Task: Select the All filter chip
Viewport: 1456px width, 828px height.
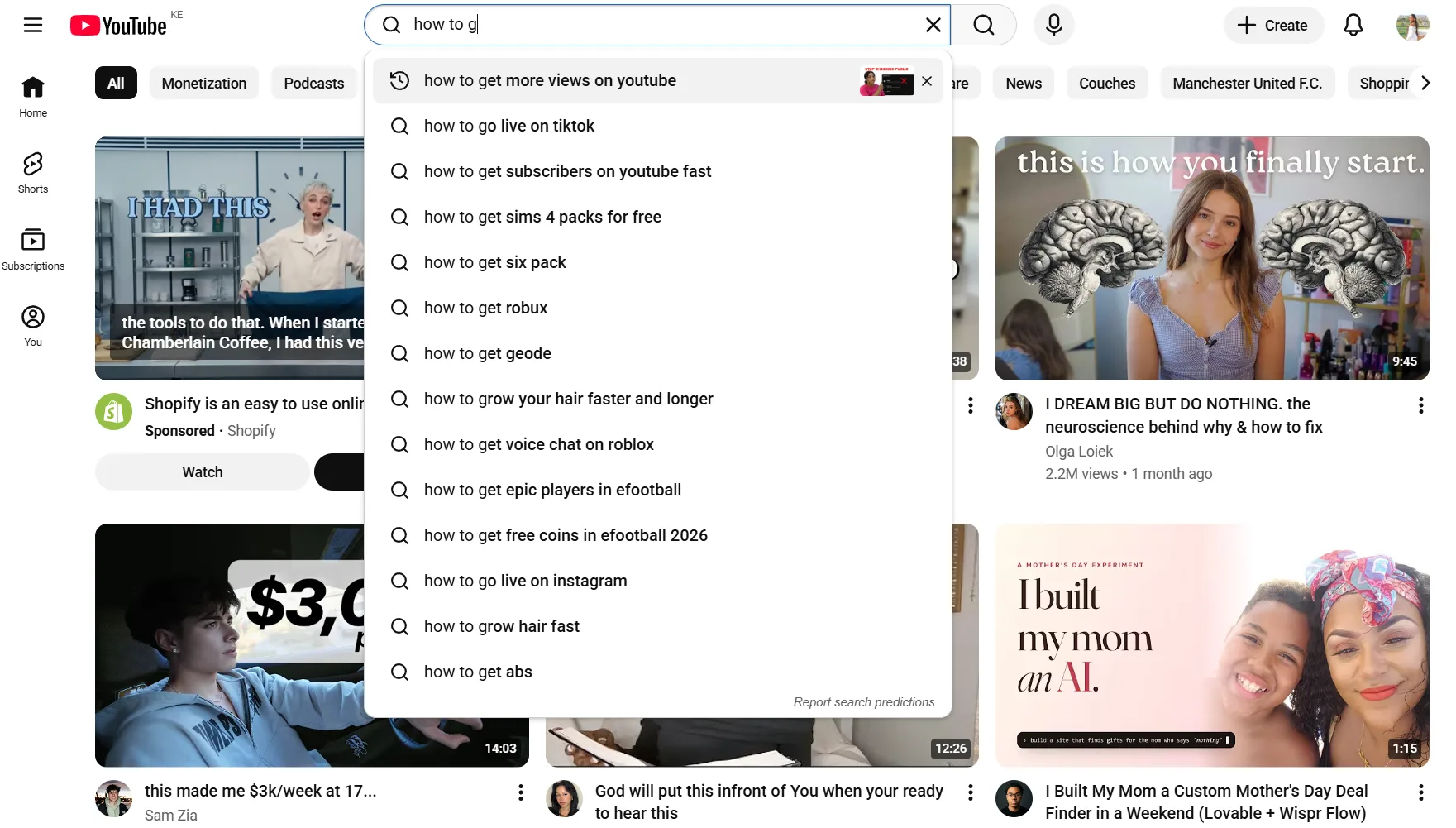Action: coord(116,83)
